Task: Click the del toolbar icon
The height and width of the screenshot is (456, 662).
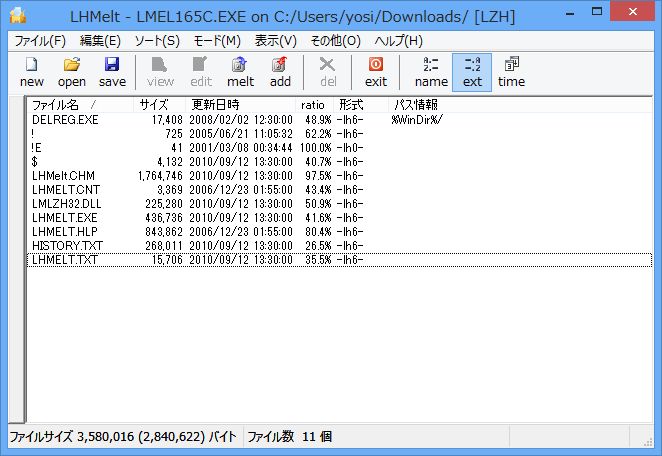Action: (x=328, y=72)
